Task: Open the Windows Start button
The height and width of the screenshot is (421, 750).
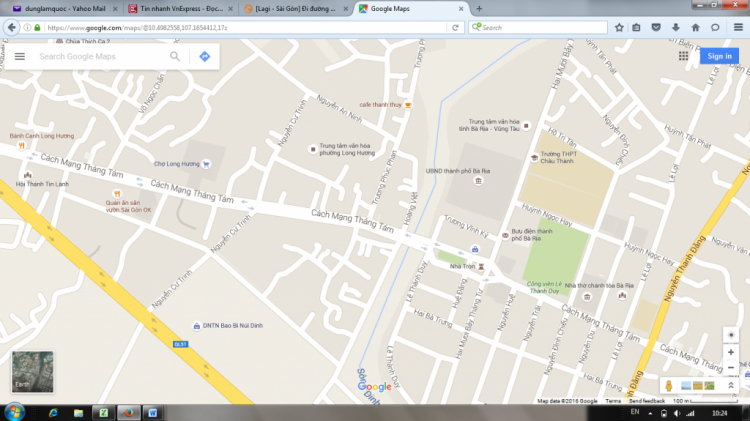Action: coord(14,412)
